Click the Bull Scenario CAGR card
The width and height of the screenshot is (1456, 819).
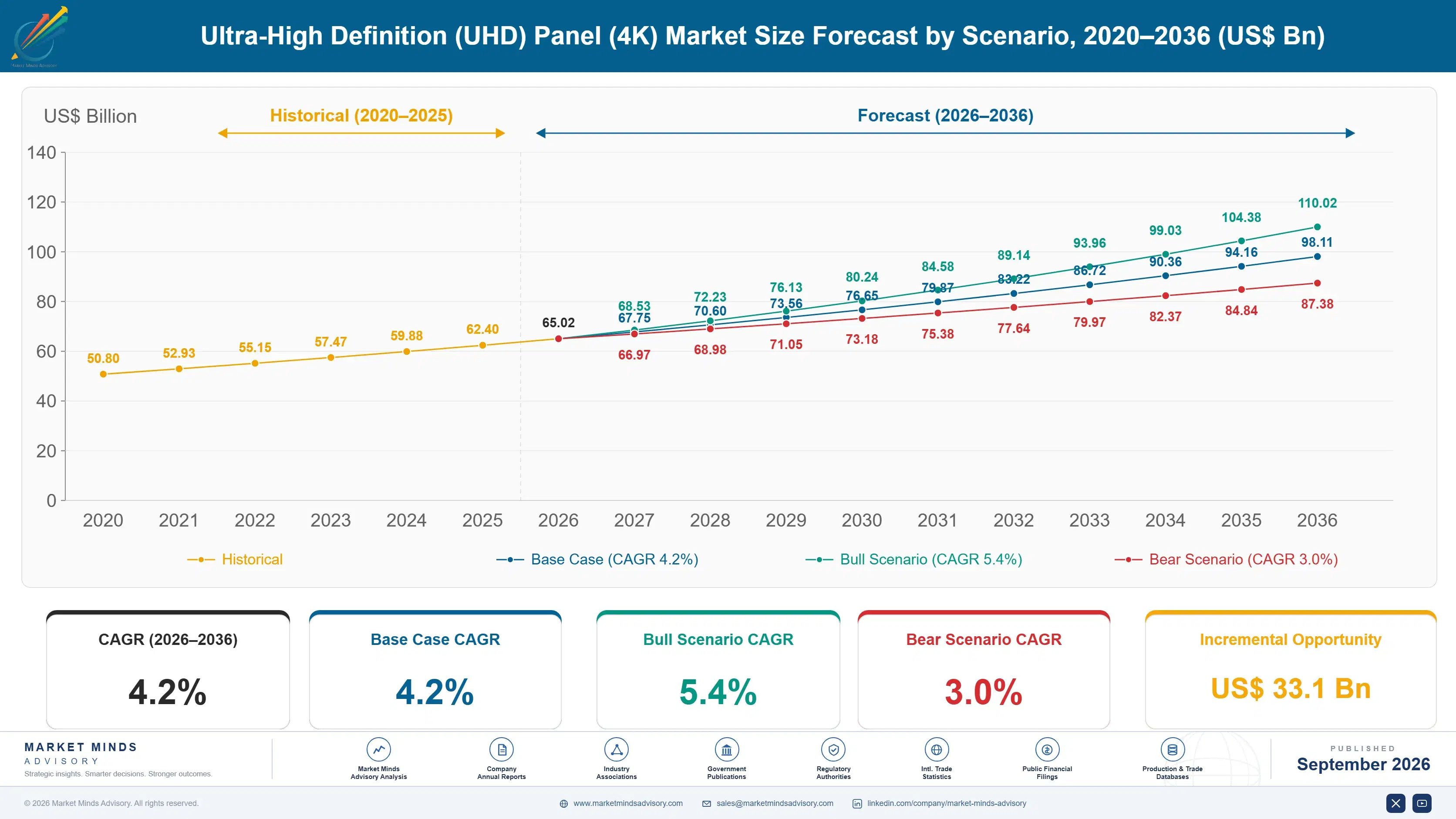click(718, 669)
